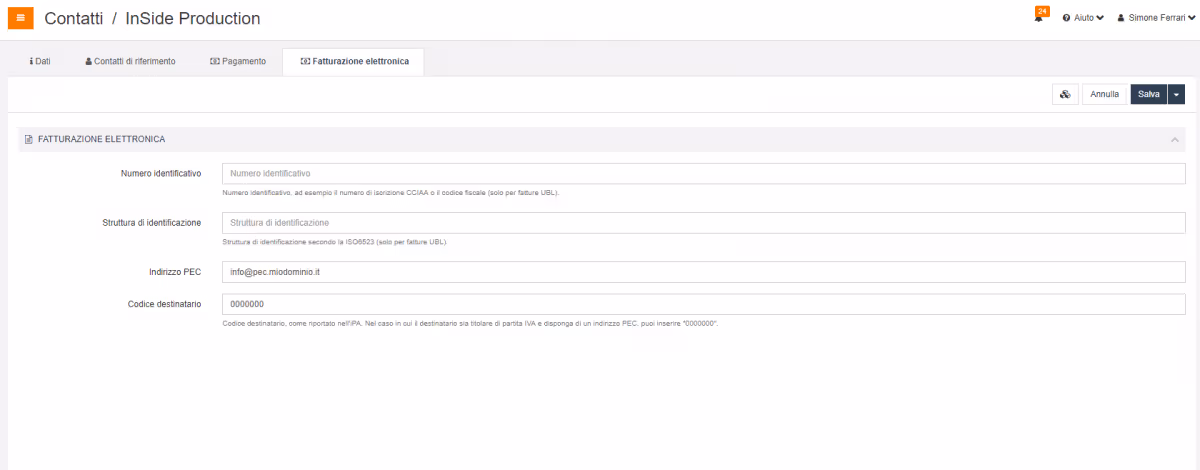
Task: Click the icon button left of Annulla
Action: [x=1065, y=94]
